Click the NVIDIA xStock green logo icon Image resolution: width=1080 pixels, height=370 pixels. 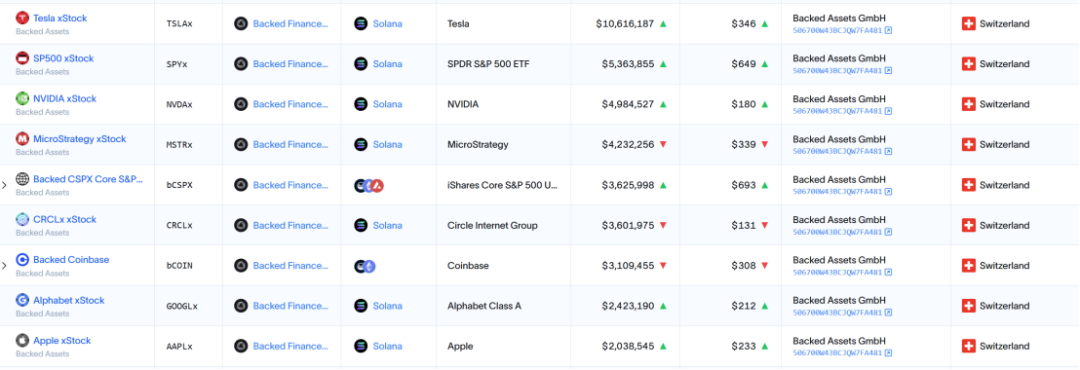coord(22,99)
